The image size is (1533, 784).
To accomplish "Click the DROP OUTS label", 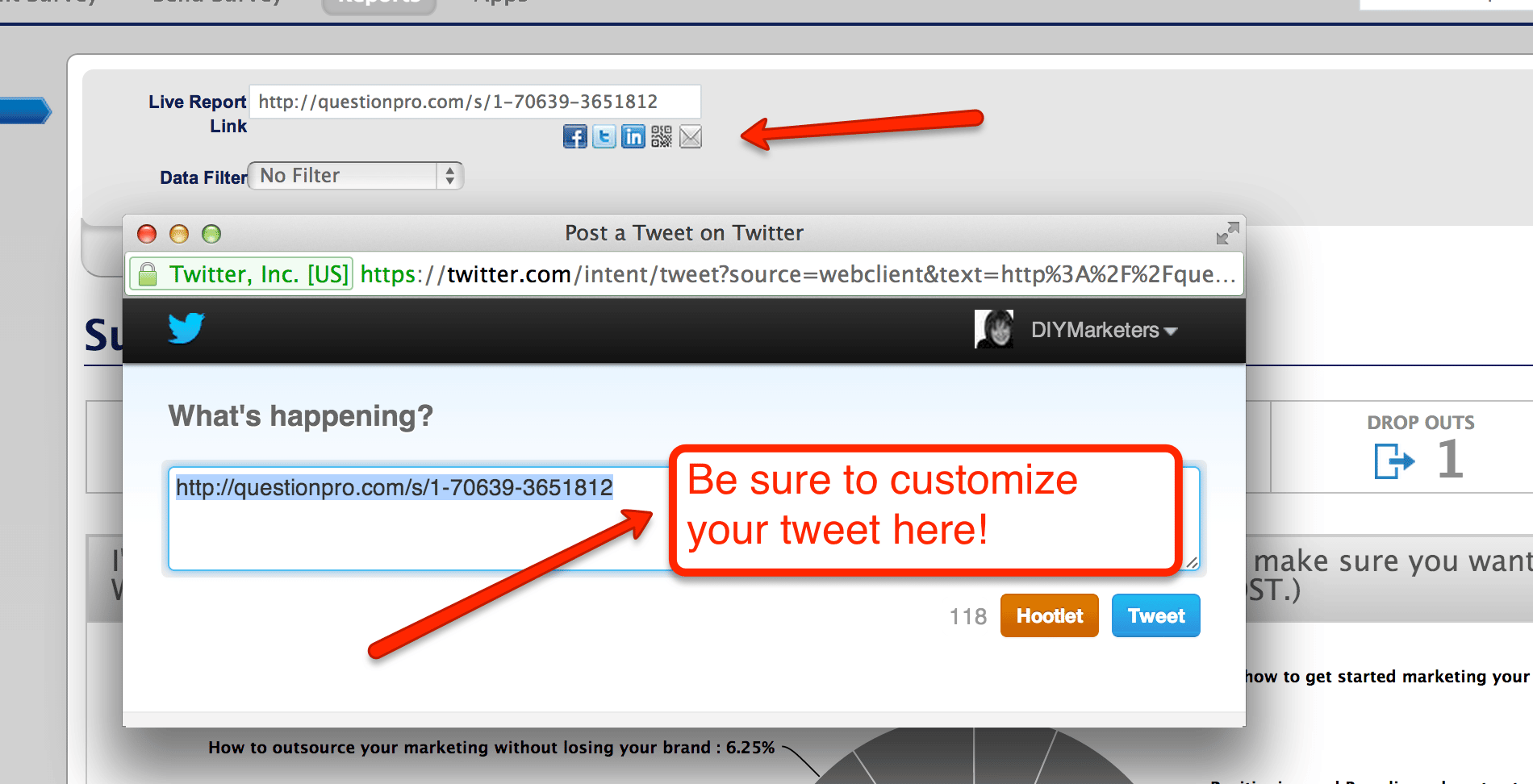I will click(1421, 423).
